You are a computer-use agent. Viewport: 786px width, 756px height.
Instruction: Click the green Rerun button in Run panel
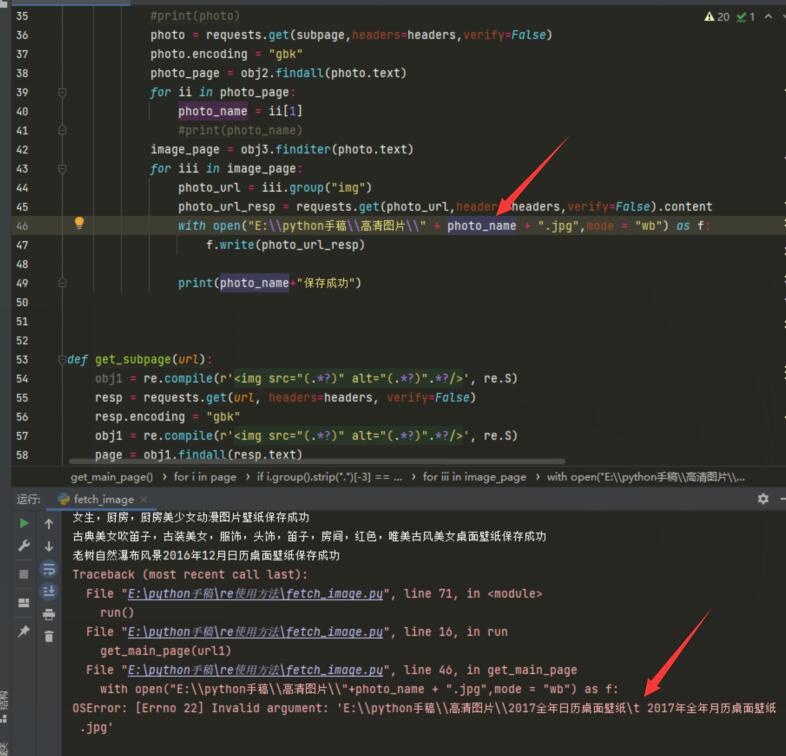pos(23,523)
